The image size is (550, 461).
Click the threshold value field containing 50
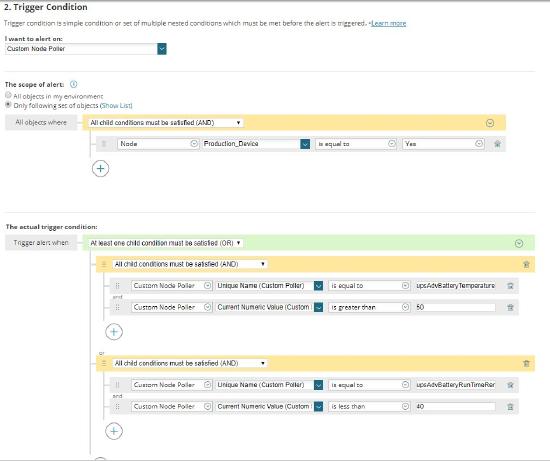[x=455, y=307]
